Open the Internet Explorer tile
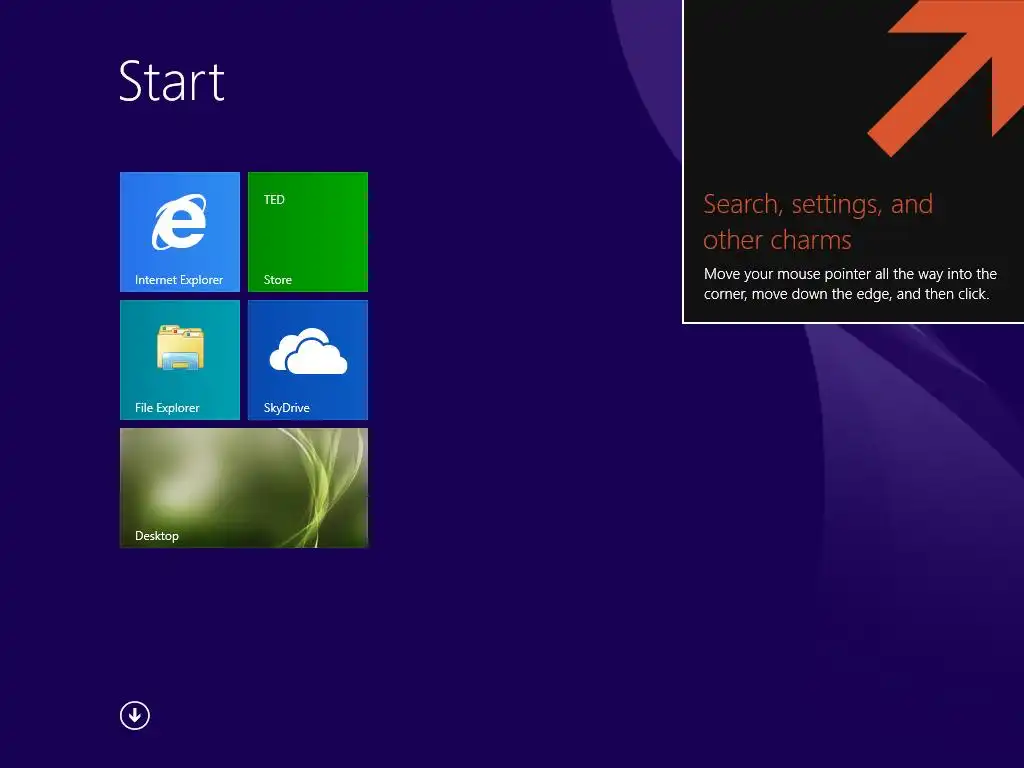Screen dimensions: 1024x768 (x=180, y=232)
